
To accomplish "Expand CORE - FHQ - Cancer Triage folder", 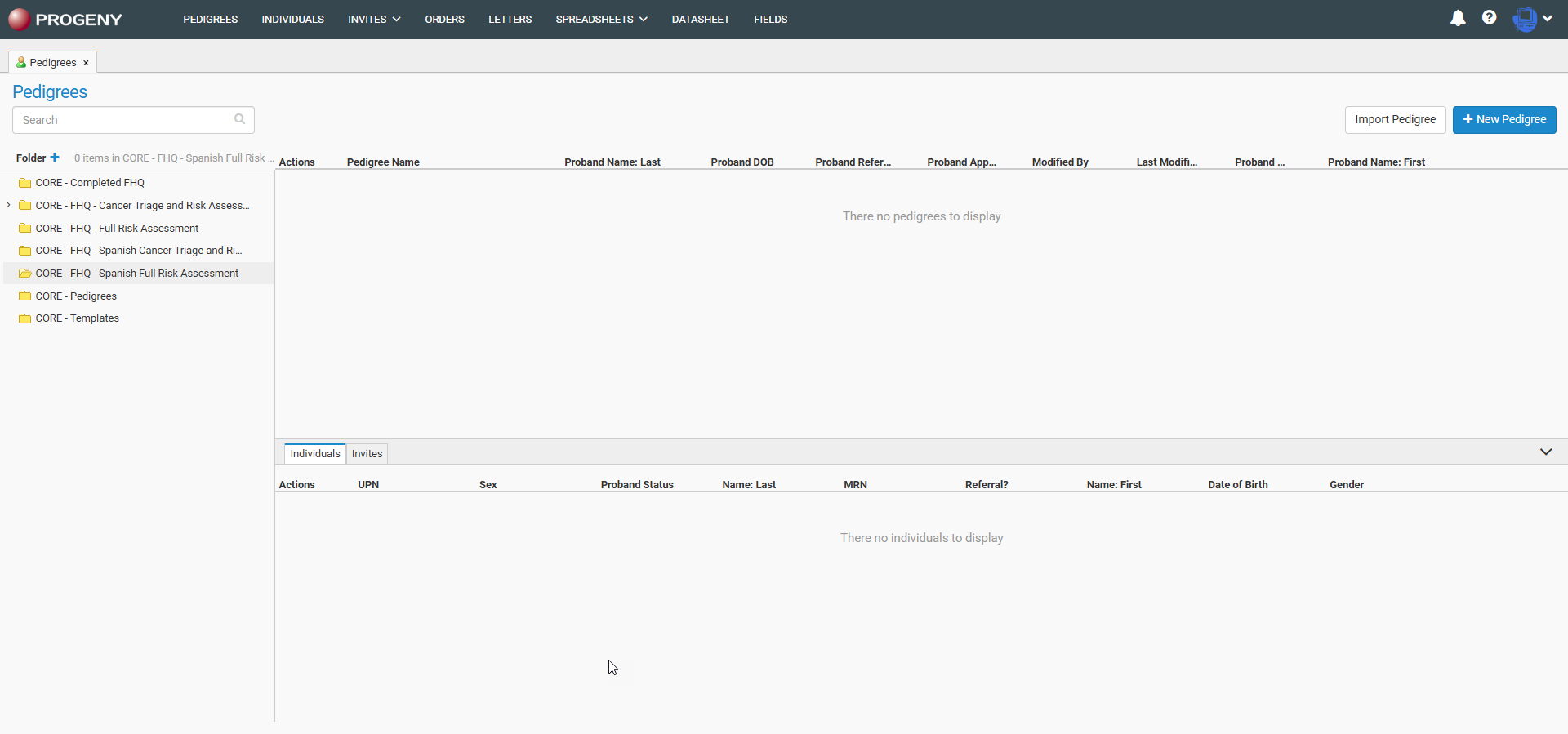I will pyautogui.click(x=8, y=205).
